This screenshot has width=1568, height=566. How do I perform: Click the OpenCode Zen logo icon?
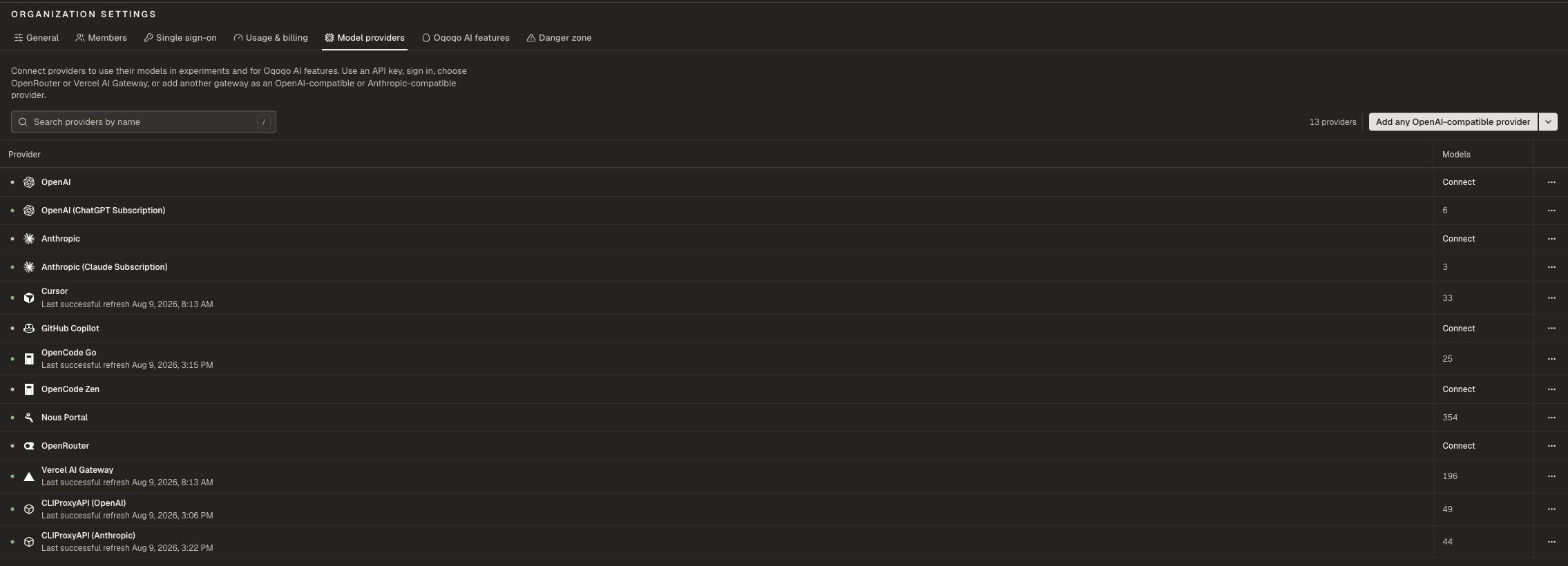click(x=29, y=389)
